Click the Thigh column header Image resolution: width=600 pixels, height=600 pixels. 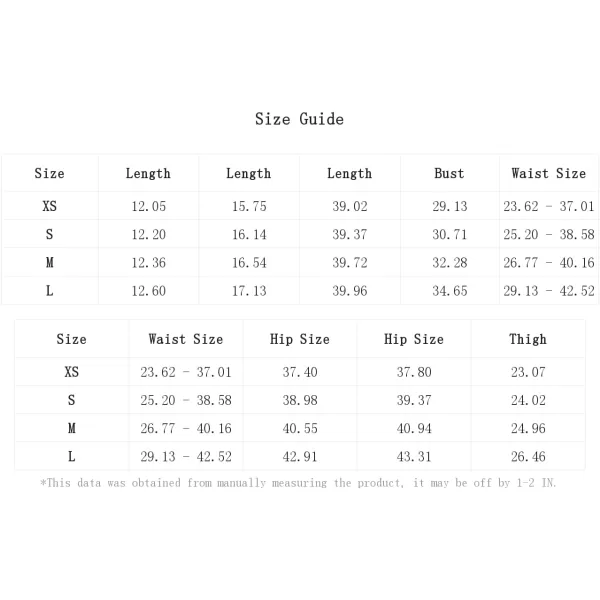pyautogui.click(x=528, y=339)
